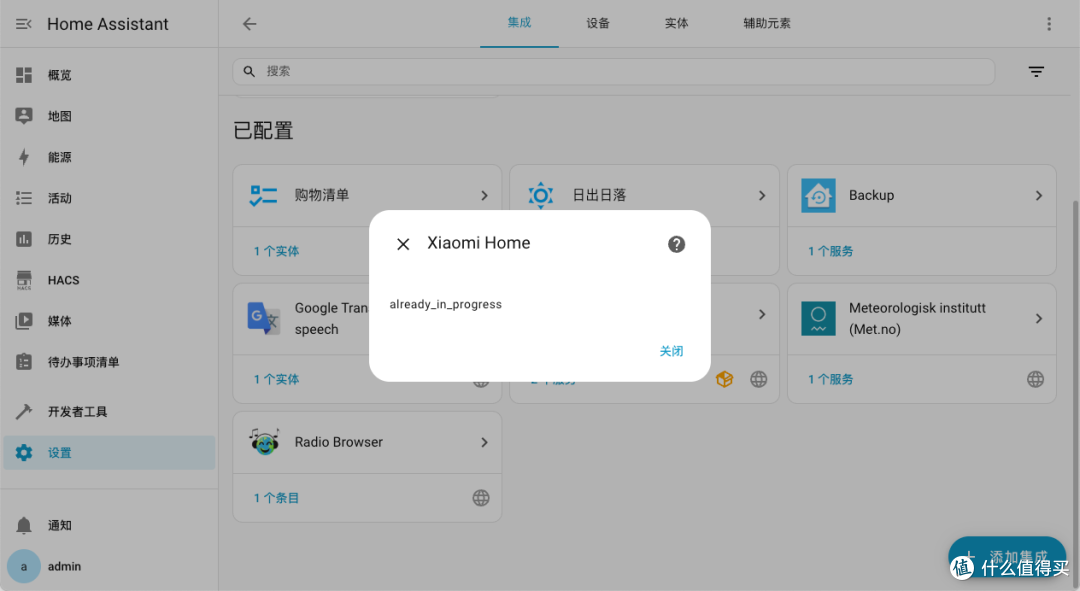Click Radio Browser integration icon

pos(264,442)
